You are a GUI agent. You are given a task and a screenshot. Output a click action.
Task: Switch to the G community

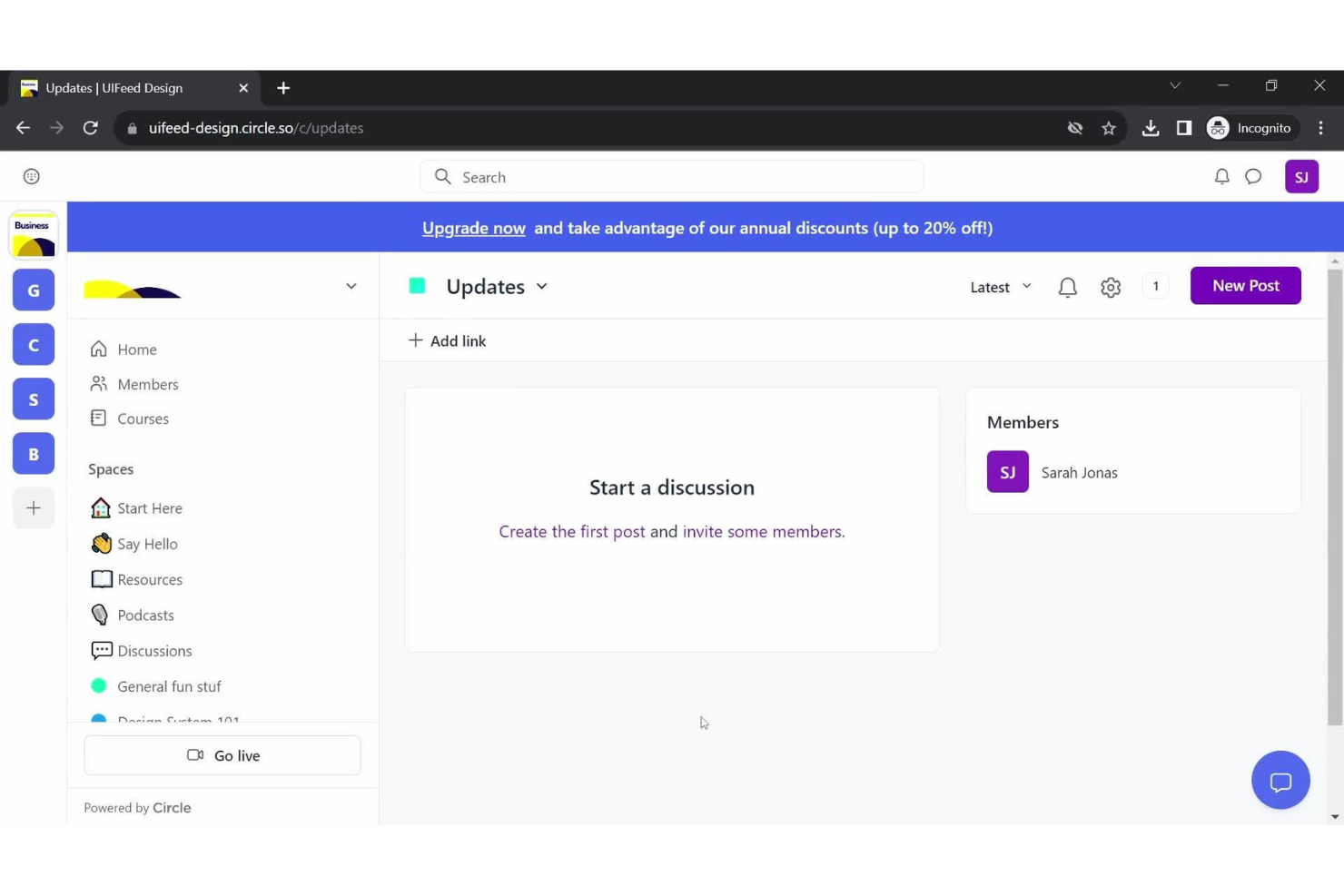point(34,290)
